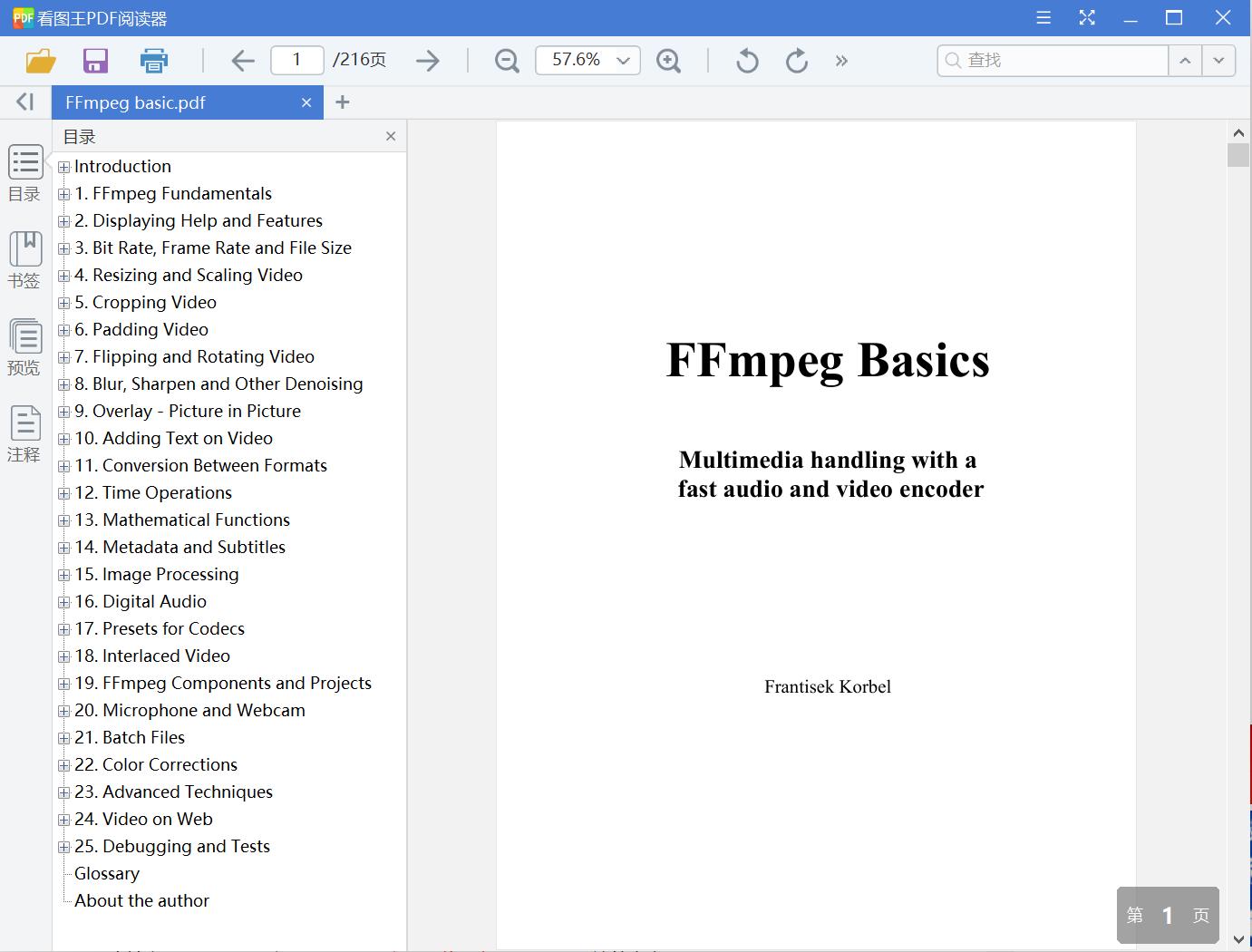Click the 查找 search field

point(1053,61)
